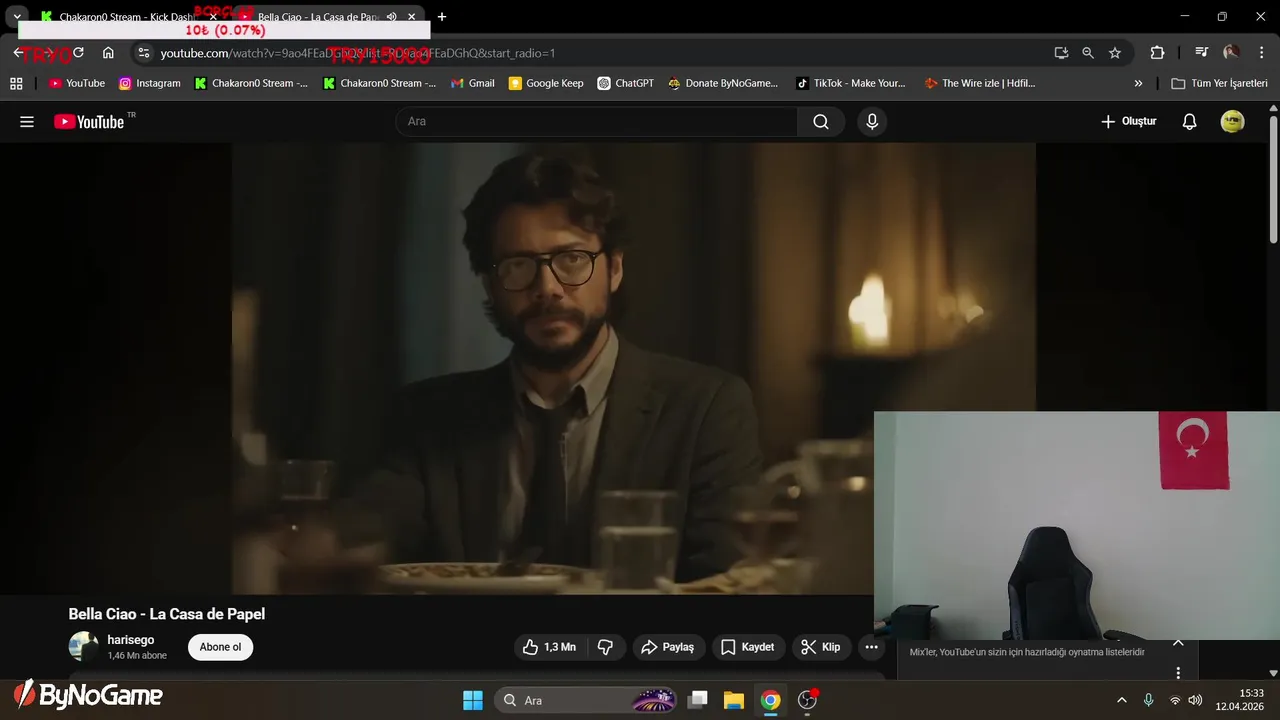Open the YouTube bookmark
The image size is (1280, 720).
(77, 83)
